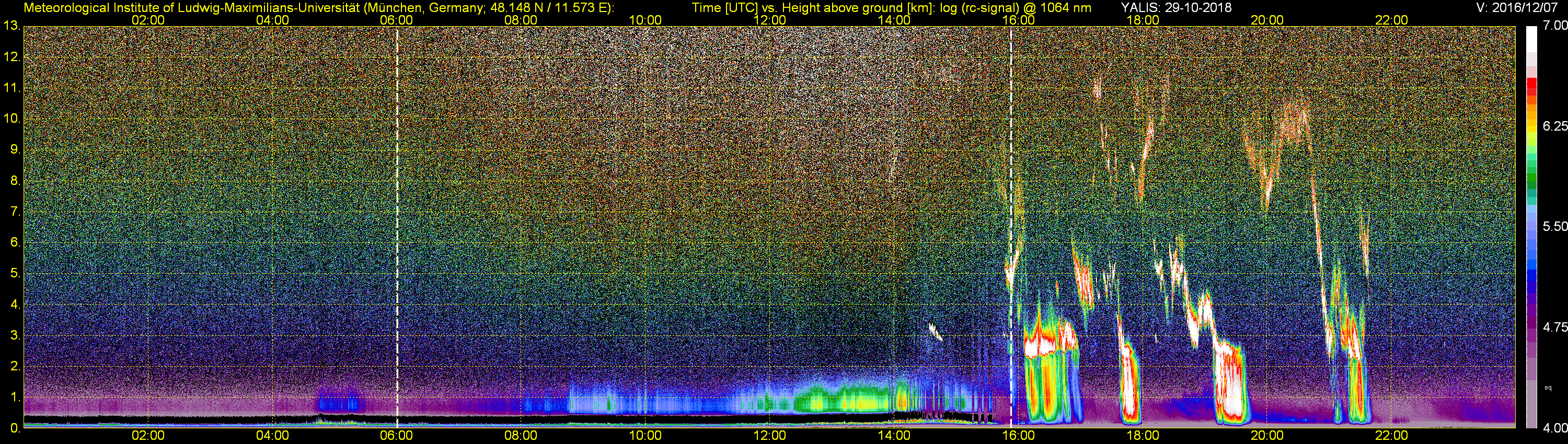Click the 10 km height axis label
Image resolution: width=1568 pixels, height=444 pixels.
click(x=12, y=119)
